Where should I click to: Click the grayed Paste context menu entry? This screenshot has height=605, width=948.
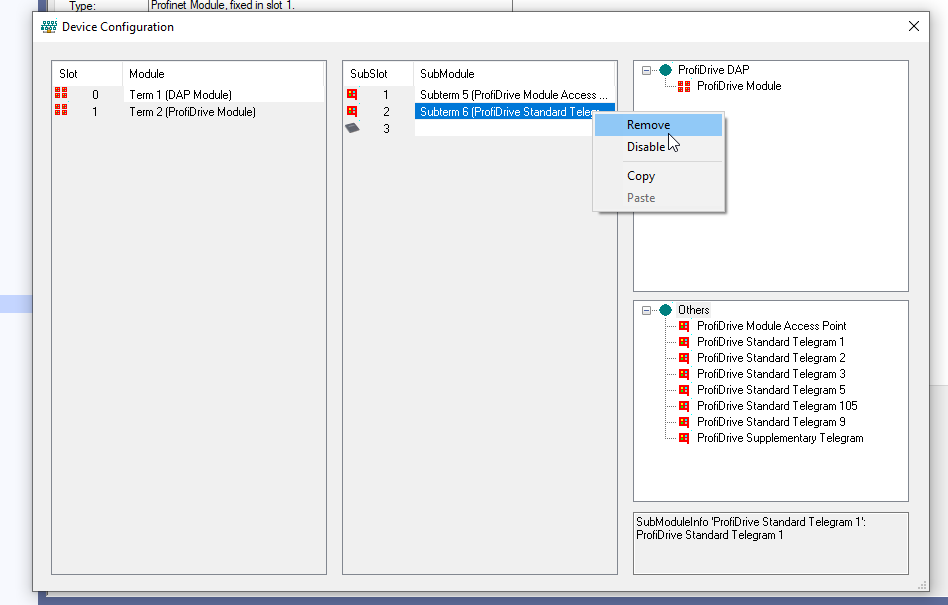tap(658, 198)
